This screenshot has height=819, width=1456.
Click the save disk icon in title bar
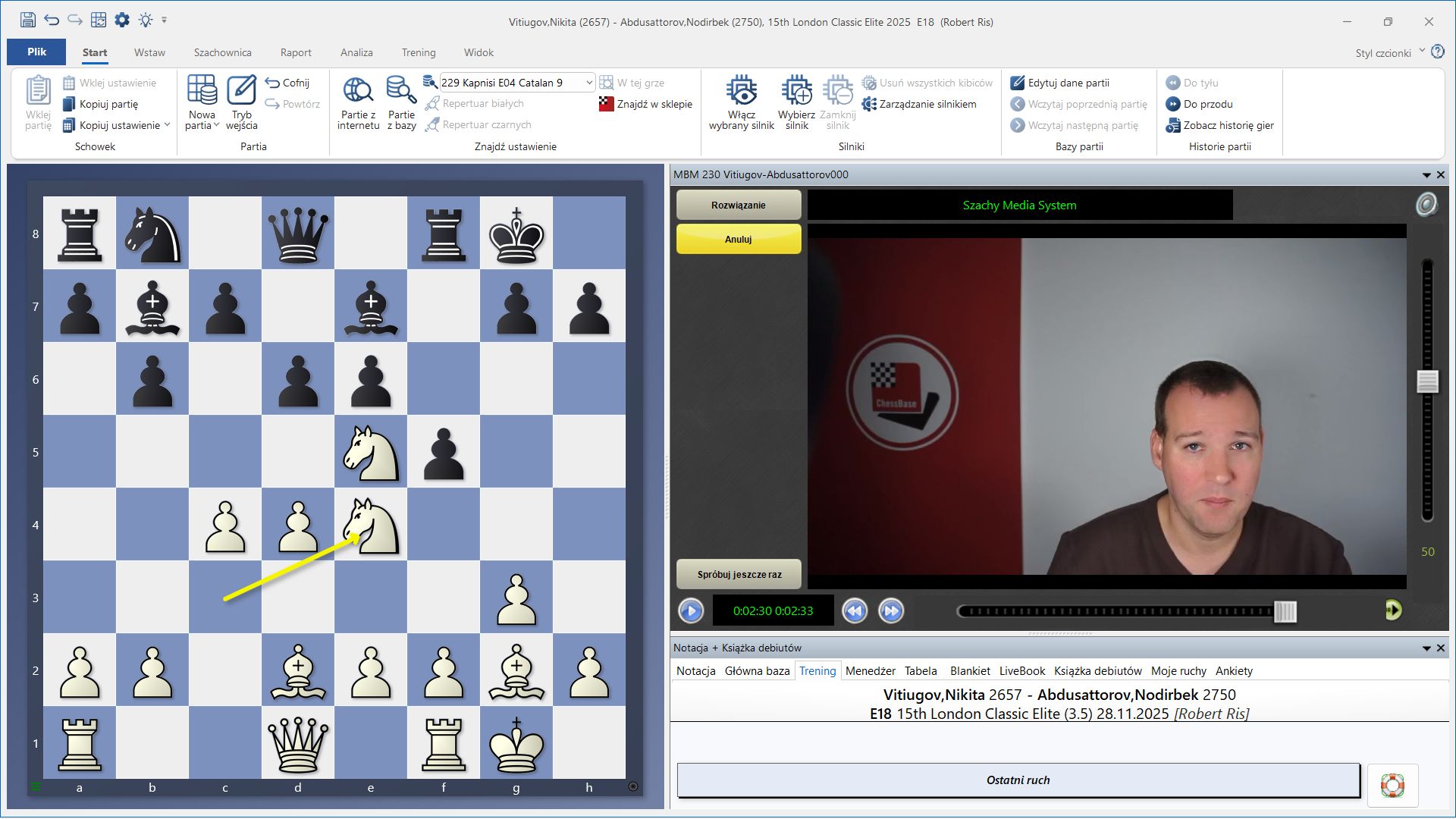27,20
